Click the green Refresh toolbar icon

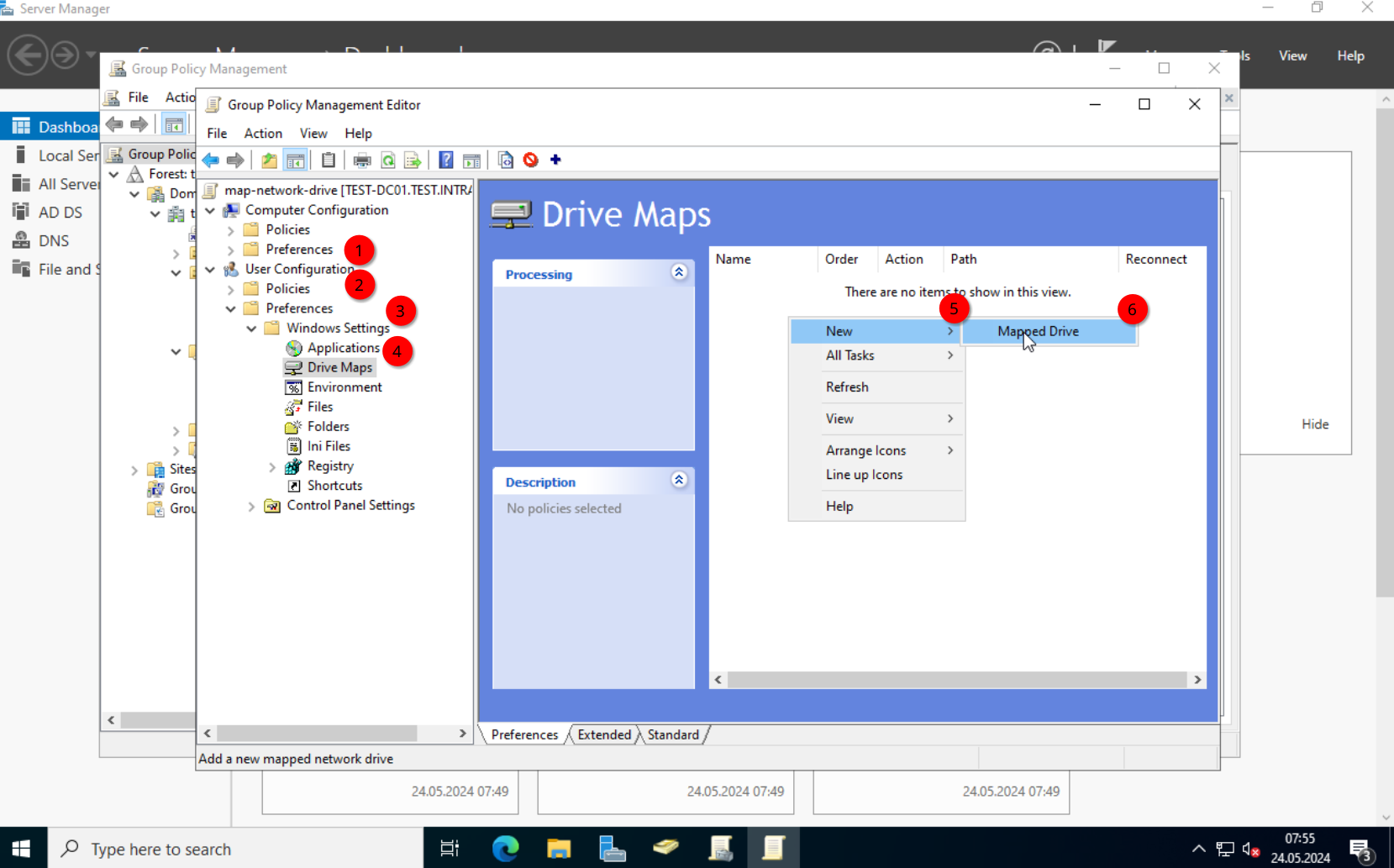[388, 160]
